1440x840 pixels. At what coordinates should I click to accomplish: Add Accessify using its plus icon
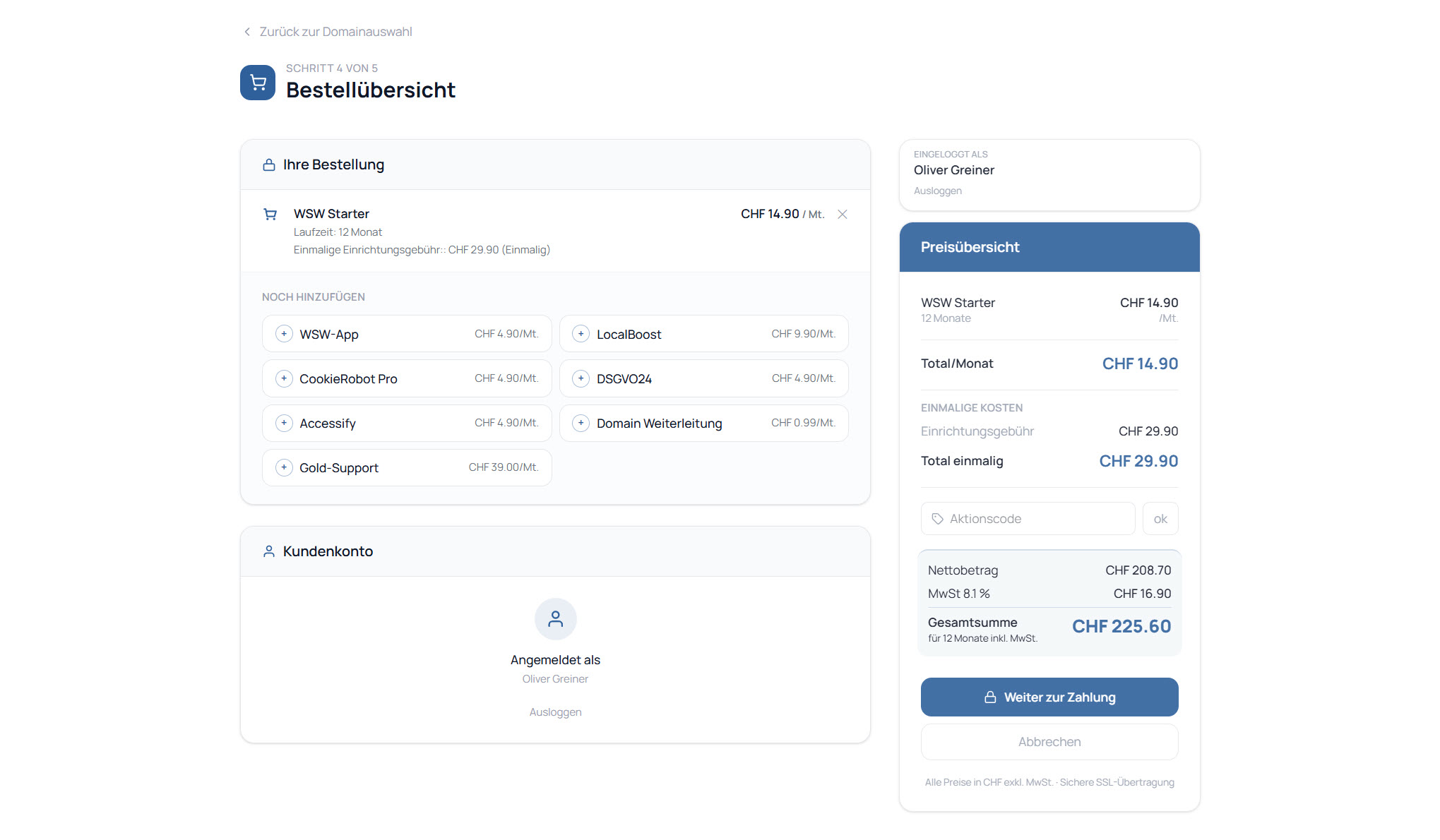tap(284, 423)
